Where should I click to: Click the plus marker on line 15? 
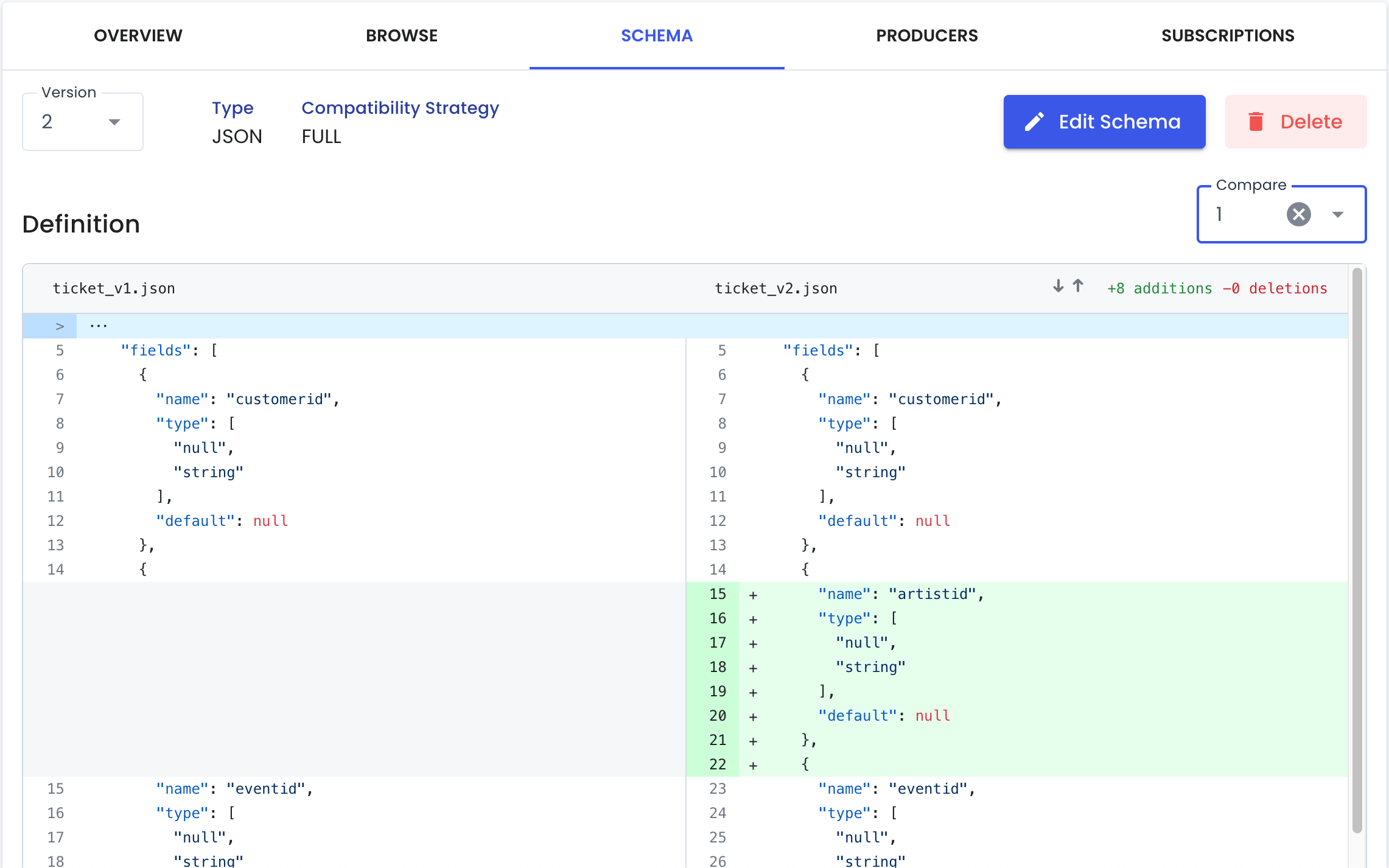[753, 595]
